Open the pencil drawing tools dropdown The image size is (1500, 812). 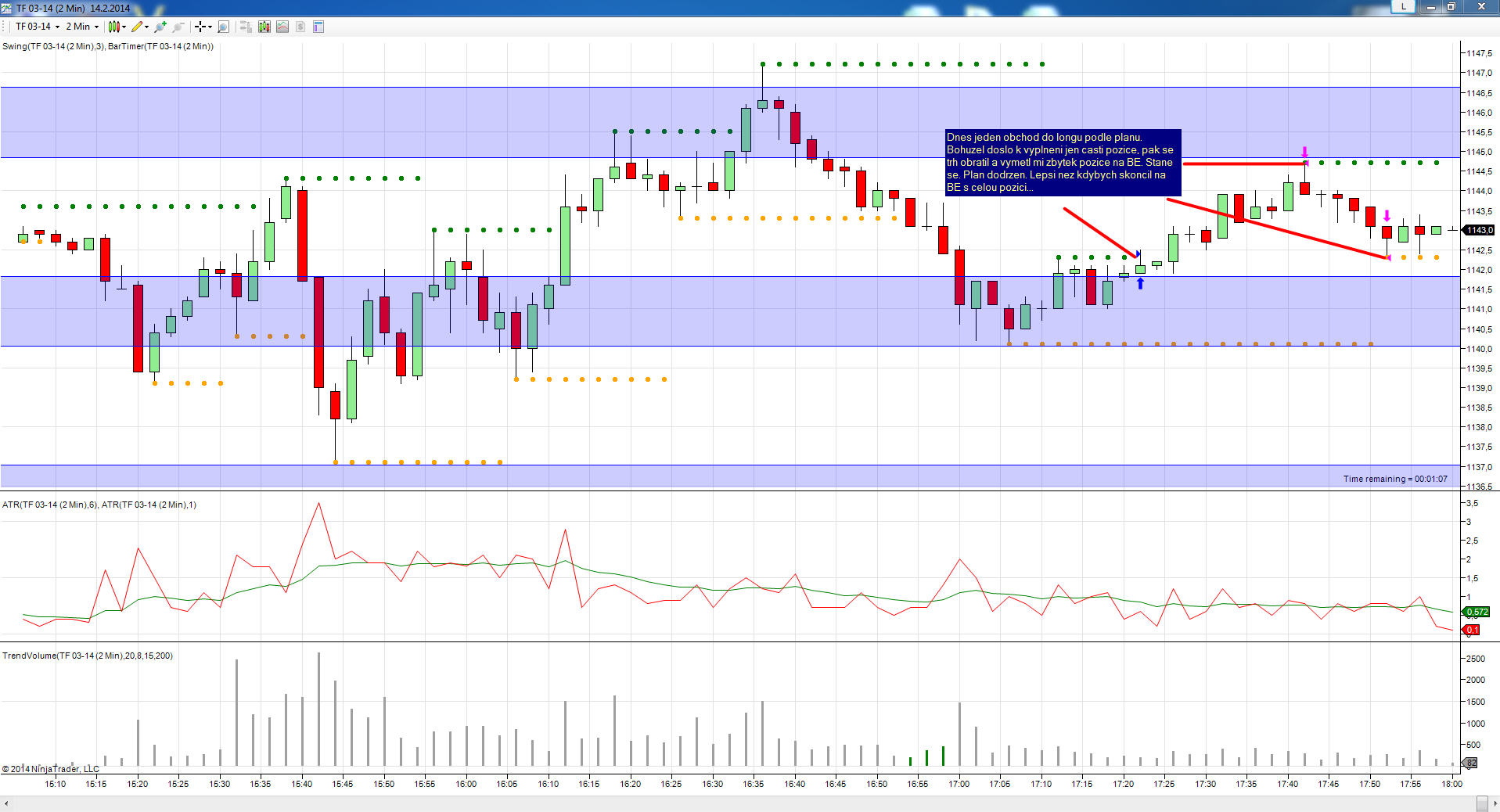(x=140, y=27)
